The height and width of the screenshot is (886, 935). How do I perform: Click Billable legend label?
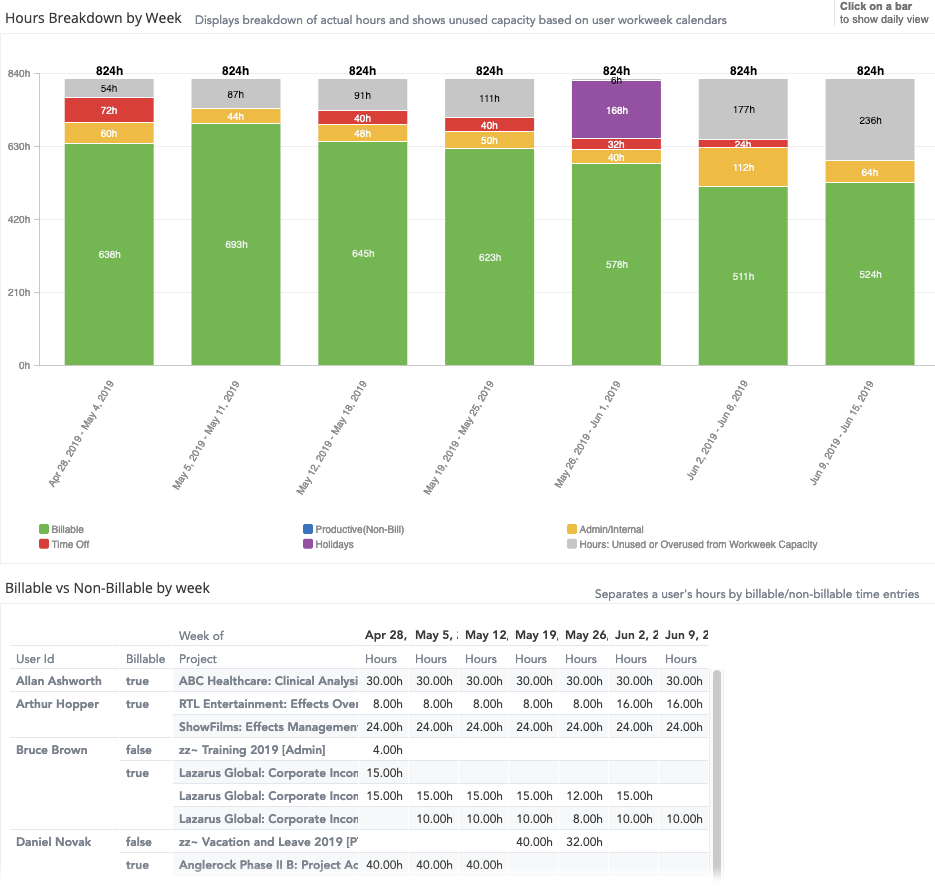pos(67,529)
